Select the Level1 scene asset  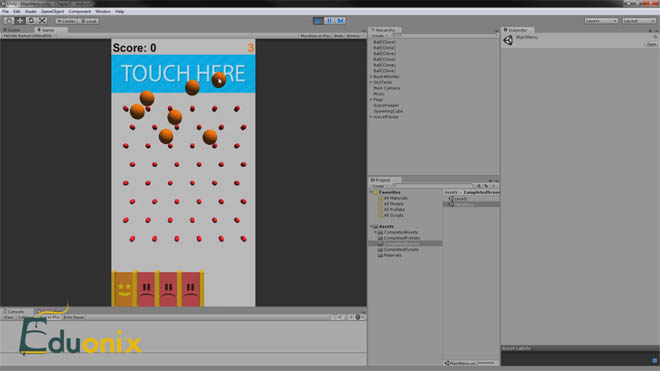[x=460, y=198]
